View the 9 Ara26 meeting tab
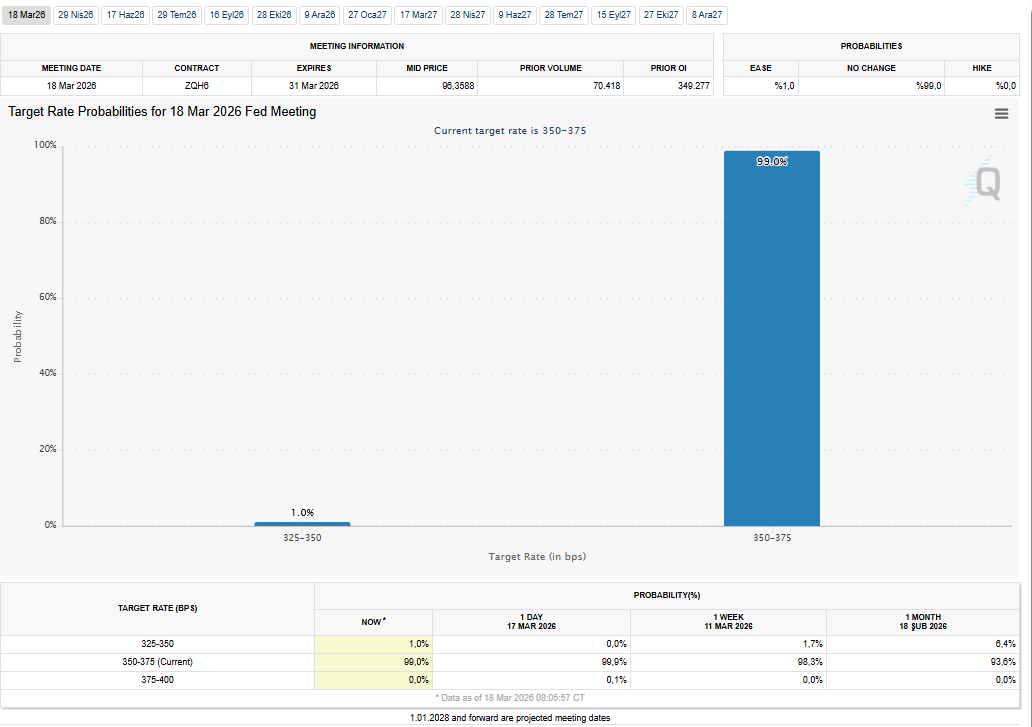The width and height of the screenshot is (1032, 727). tap(319, 15)
